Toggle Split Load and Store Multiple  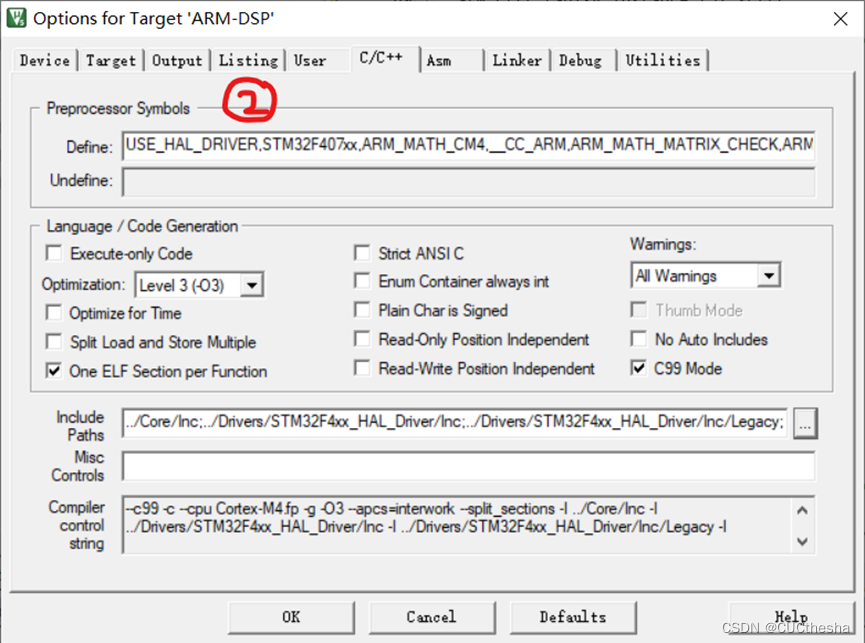[54, 341]
